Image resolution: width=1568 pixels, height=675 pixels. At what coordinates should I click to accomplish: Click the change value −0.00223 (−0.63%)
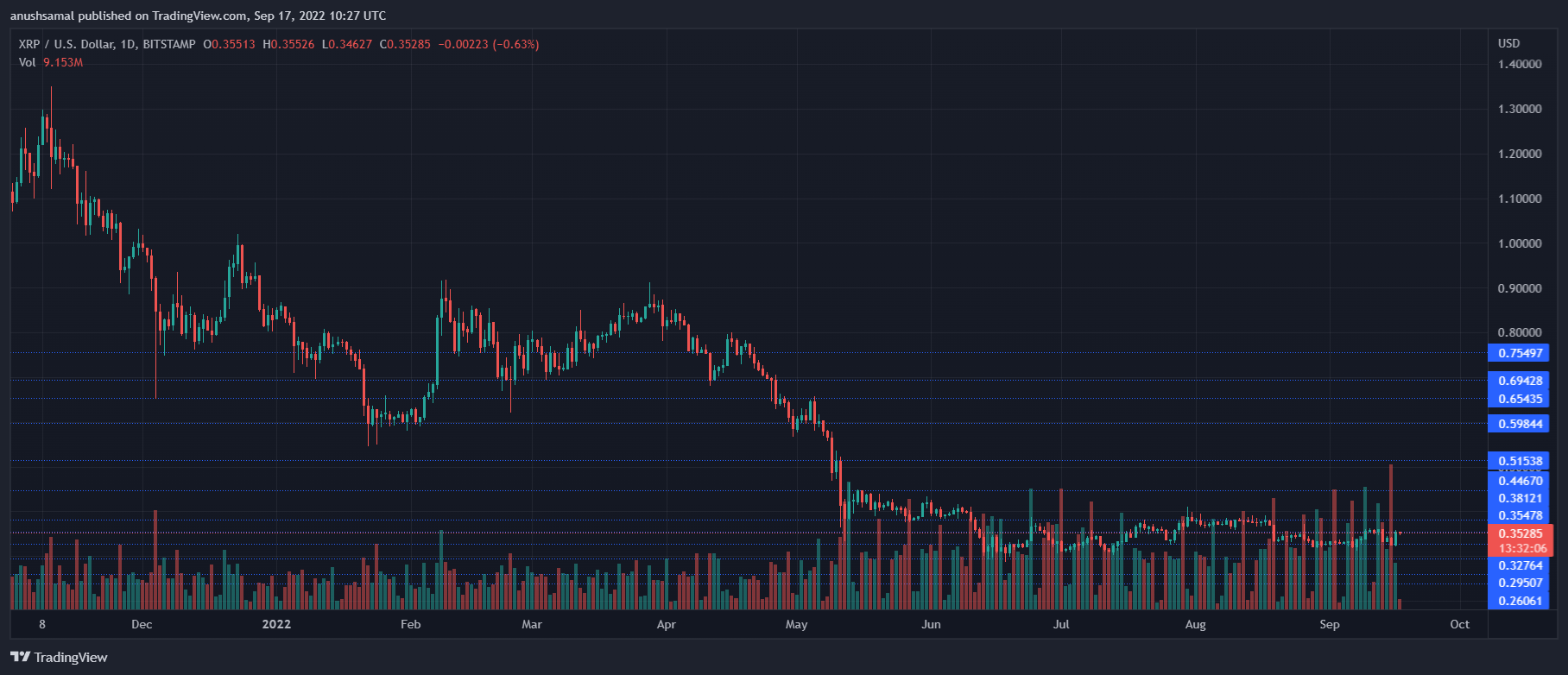tap(489, 44)
